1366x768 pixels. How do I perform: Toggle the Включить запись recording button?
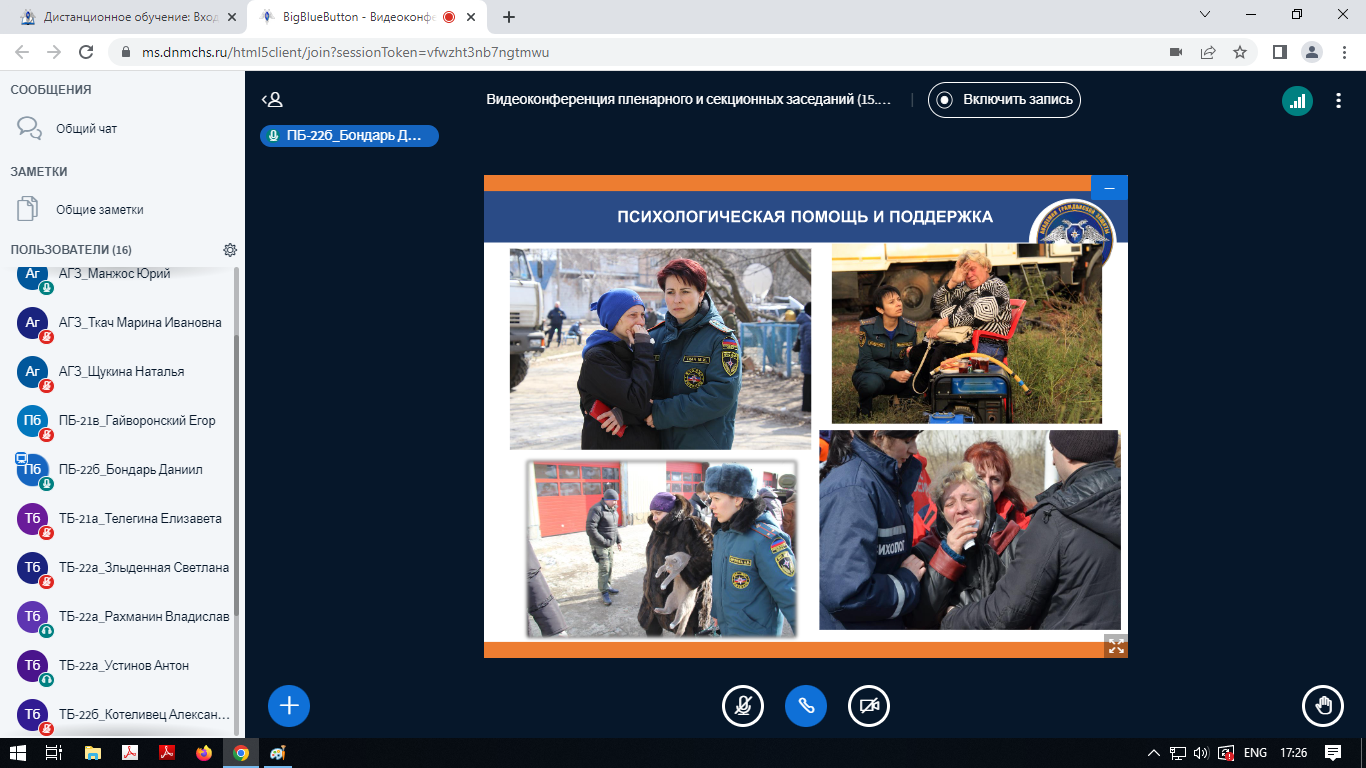(1004, 100)
